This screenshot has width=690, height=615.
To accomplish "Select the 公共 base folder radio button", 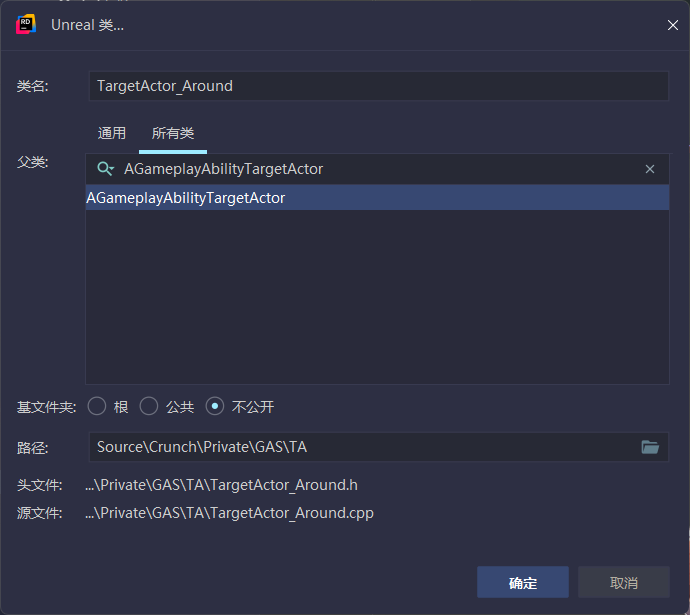I will (x=149, y=406).
